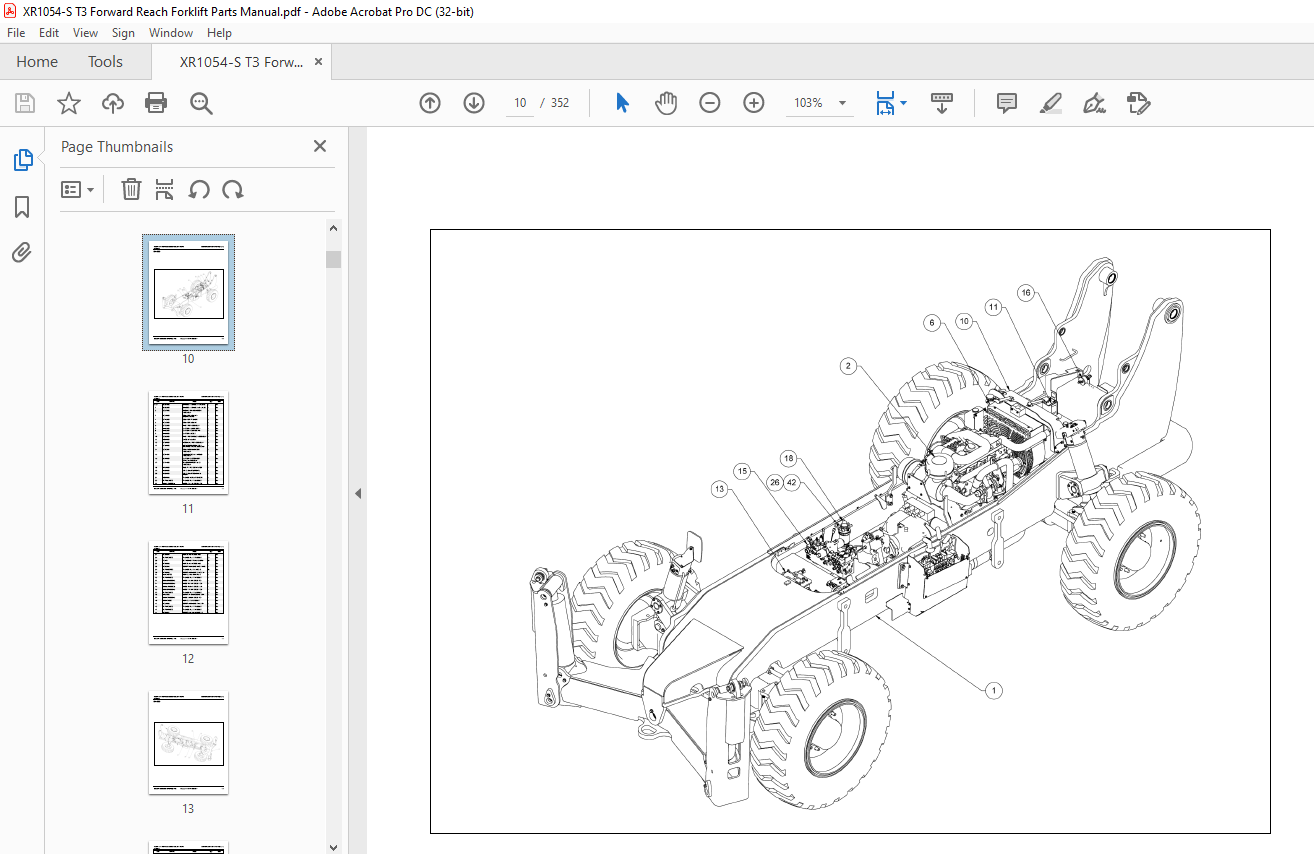
Task: Collapse the navigation pane arrow
Action: [x=357, y=493]
